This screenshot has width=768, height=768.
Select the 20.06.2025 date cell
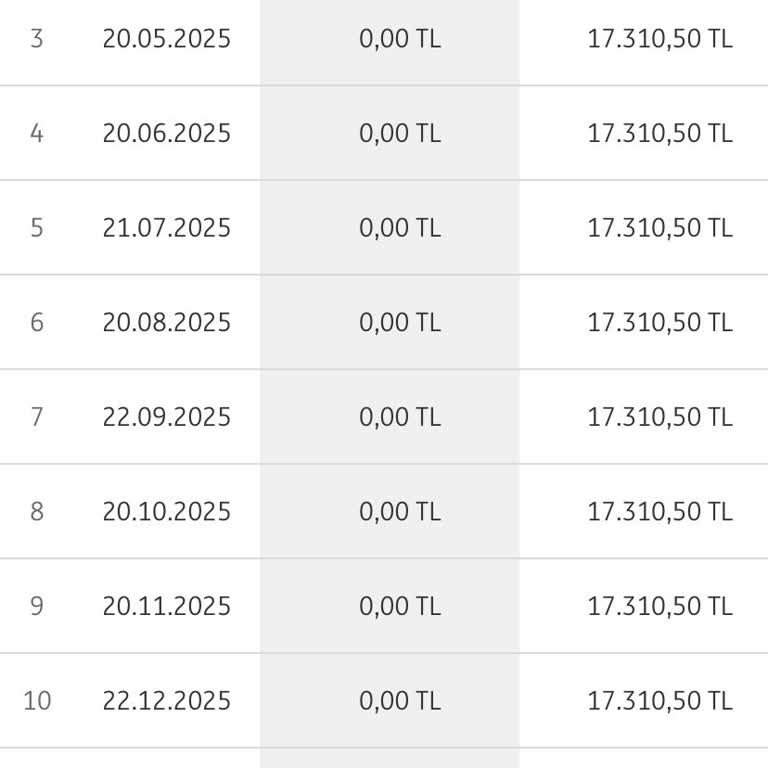click(x=166, y=133)
